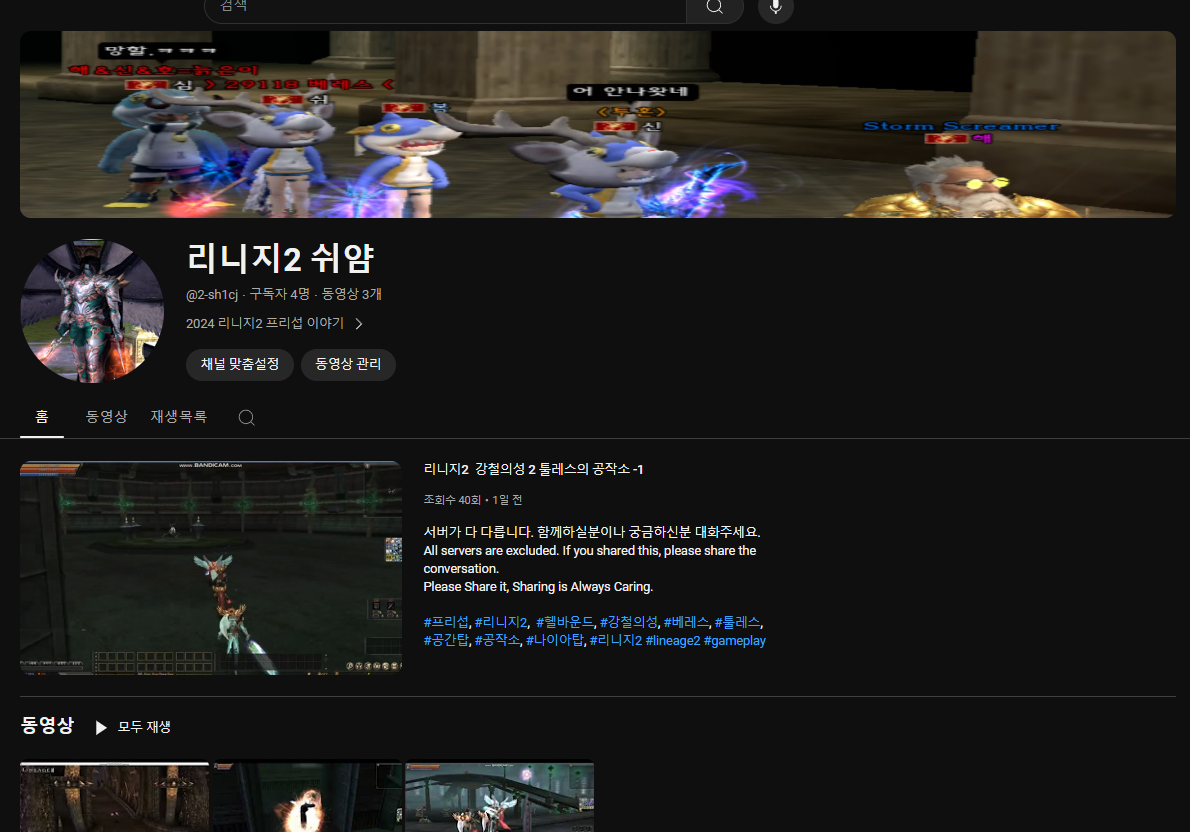Viewport: 1190px width, 832px height.
Task: Play the featured 강철의성 video thumbnail
Action: (x=211, y=568)
